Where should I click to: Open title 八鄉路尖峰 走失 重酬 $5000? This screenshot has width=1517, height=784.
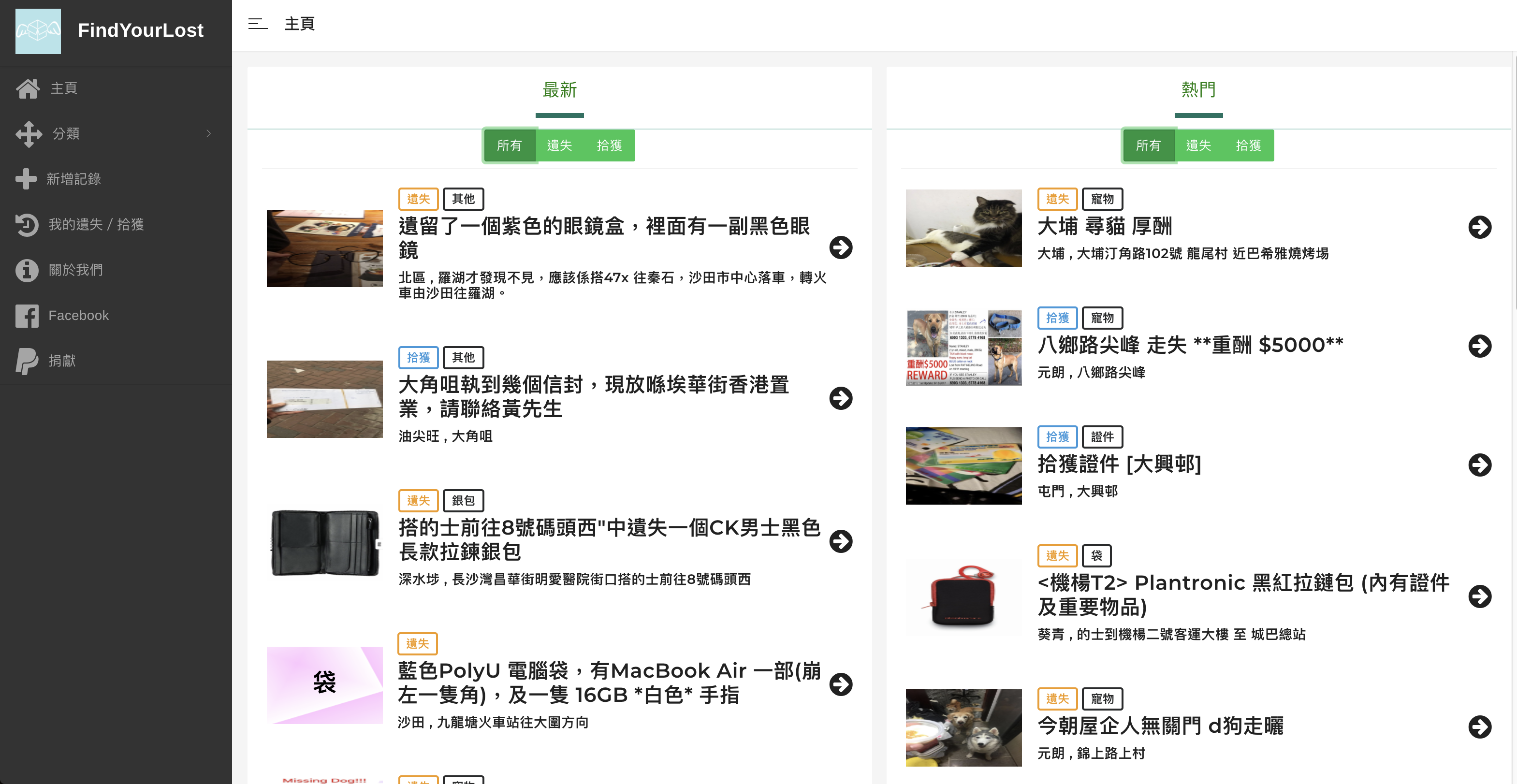click(1190, 345)
